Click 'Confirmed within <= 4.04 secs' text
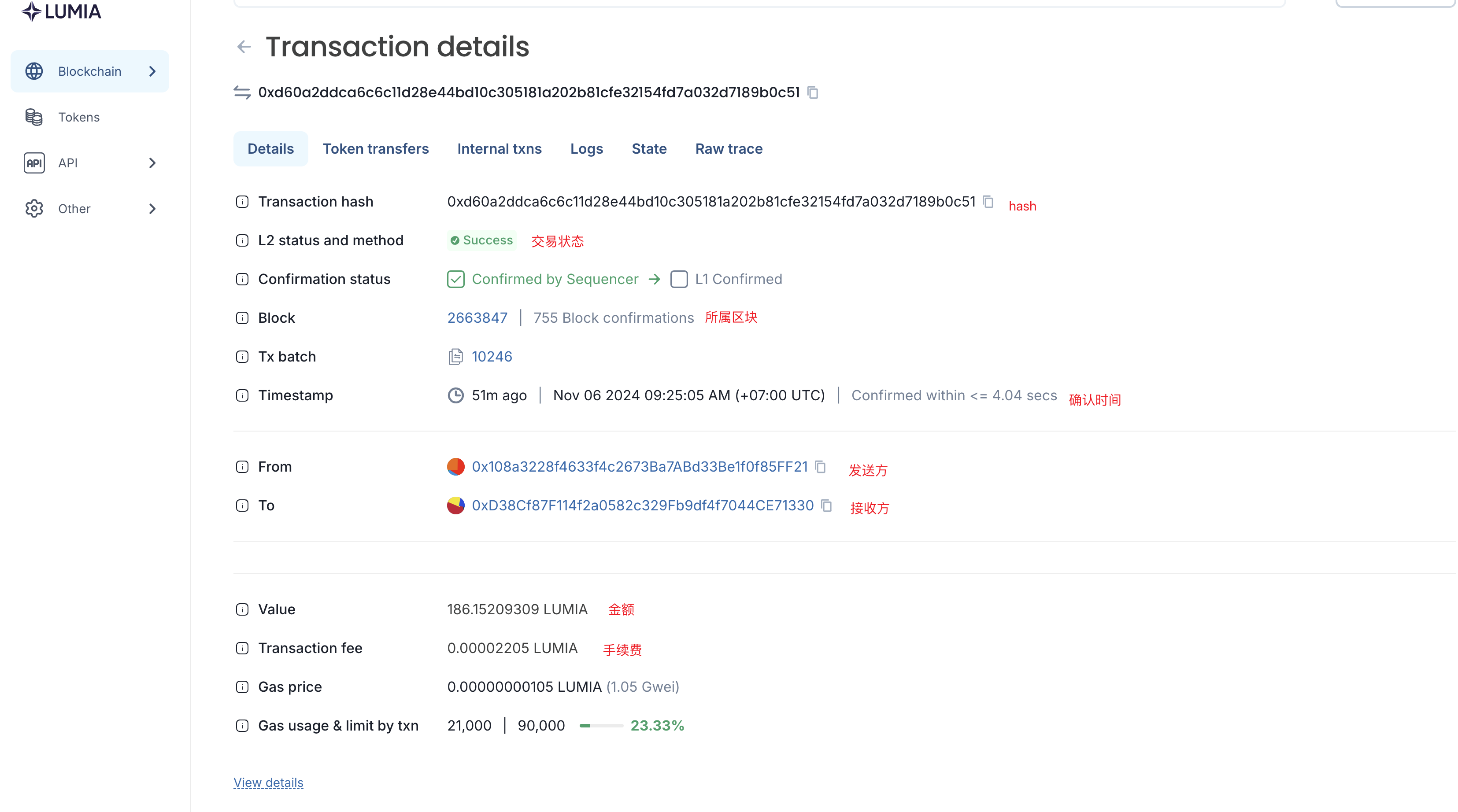The width and height of the screenshot is (1458, 812). tap(954, 395)
